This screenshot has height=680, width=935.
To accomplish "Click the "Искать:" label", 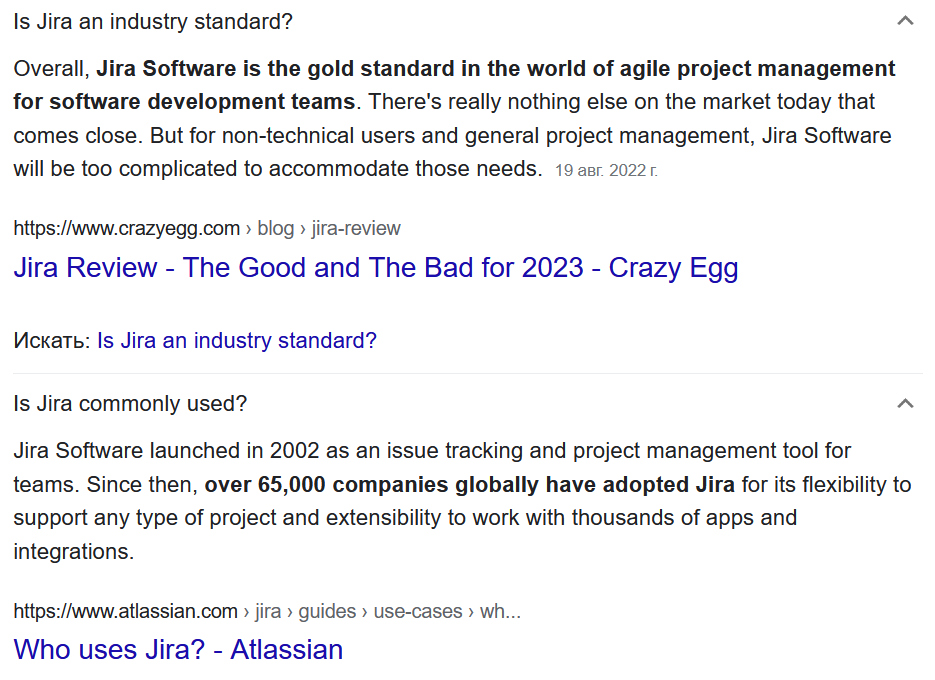I will click(x=52, y=340).
